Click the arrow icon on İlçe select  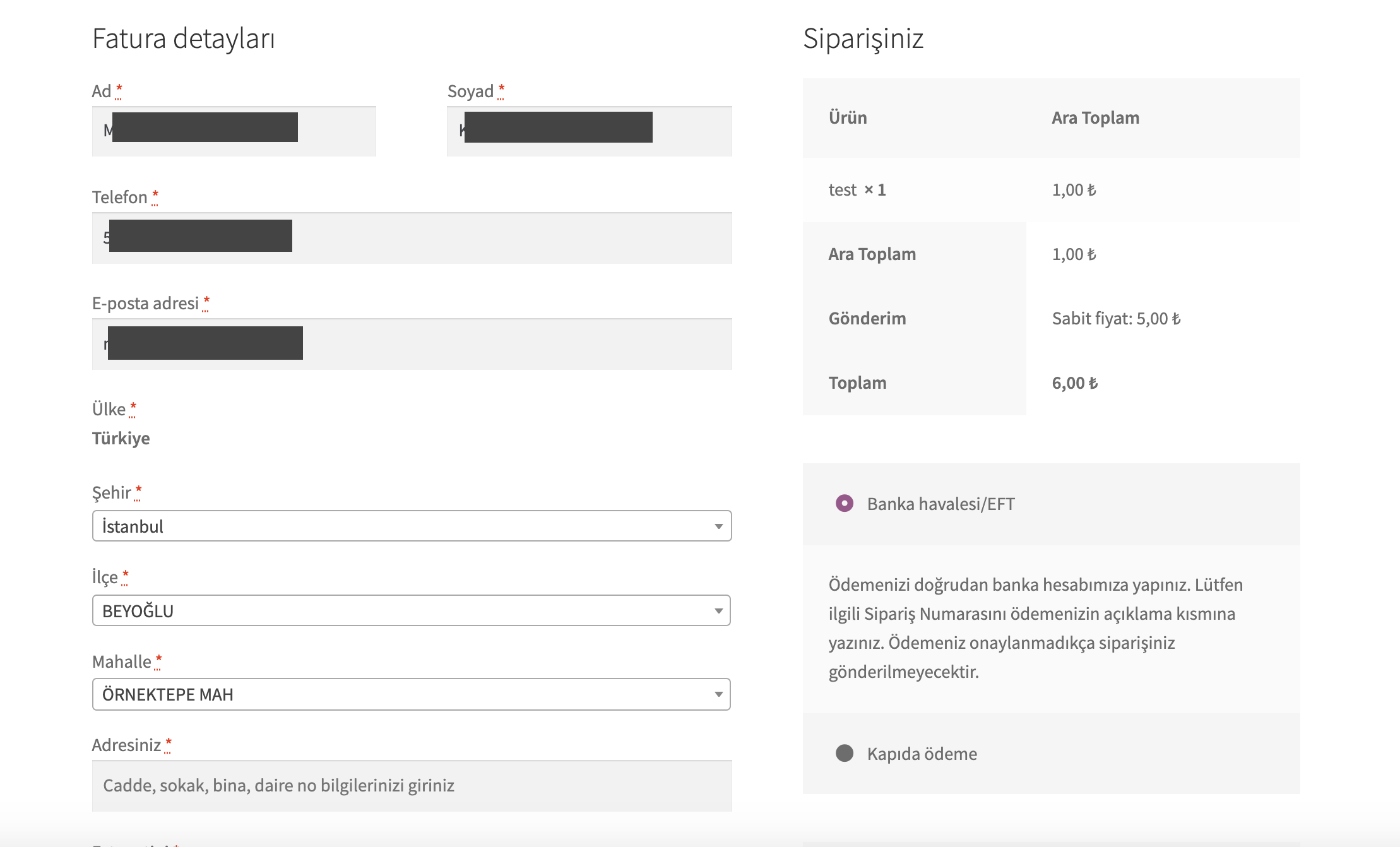718,611
